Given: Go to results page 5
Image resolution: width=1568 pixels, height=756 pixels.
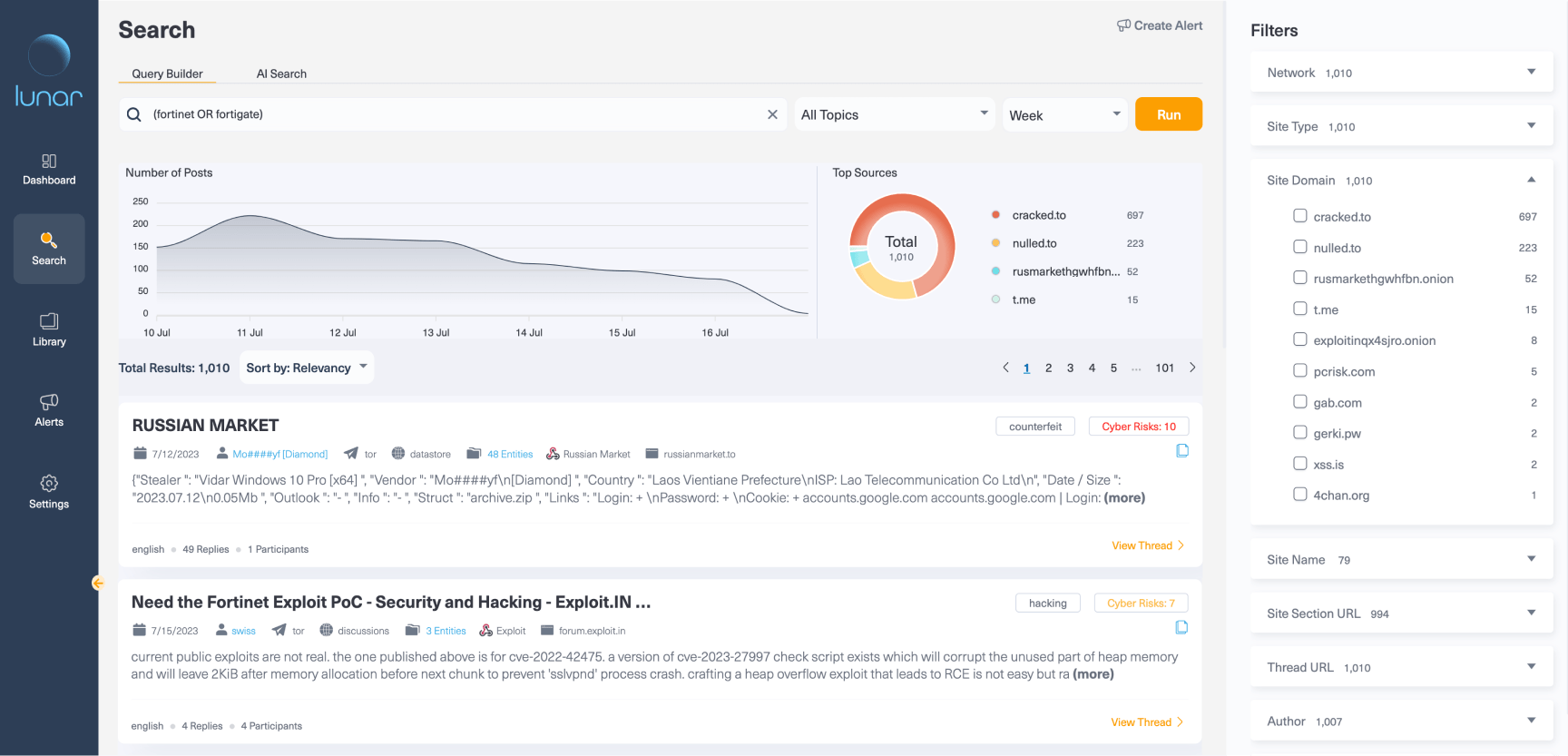Looking at the screenshot, I should point(1113,368).
